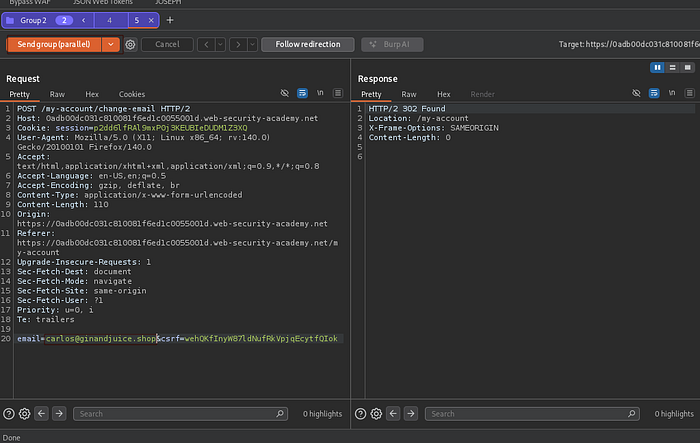Open Response search help icon
Viewport: 700px width, 443px height.
point(360,414)
